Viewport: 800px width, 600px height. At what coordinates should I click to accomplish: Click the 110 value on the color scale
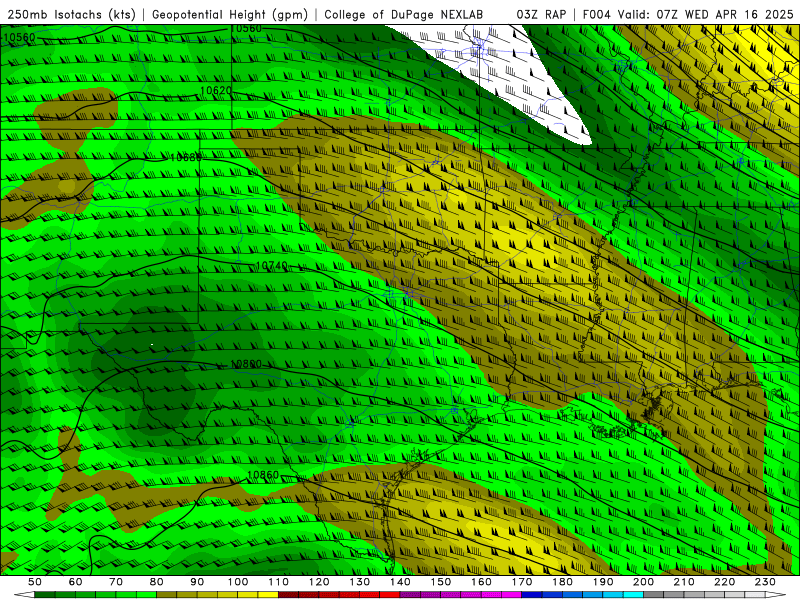tap(278, 582)
